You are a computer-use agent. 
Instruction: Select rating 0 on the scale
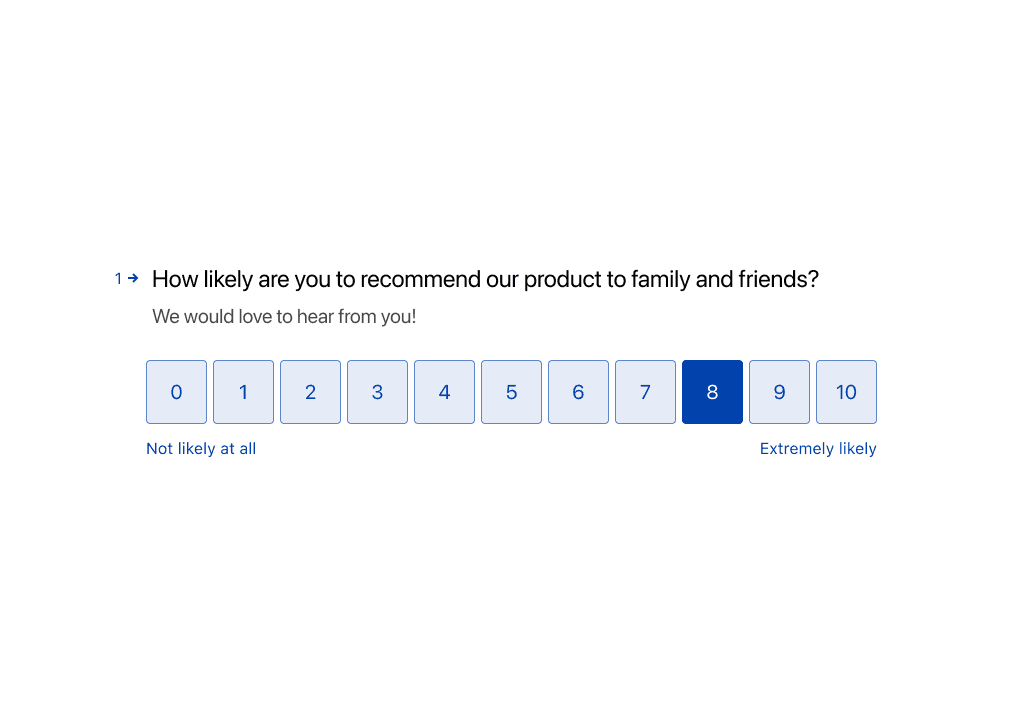[176, 392]
